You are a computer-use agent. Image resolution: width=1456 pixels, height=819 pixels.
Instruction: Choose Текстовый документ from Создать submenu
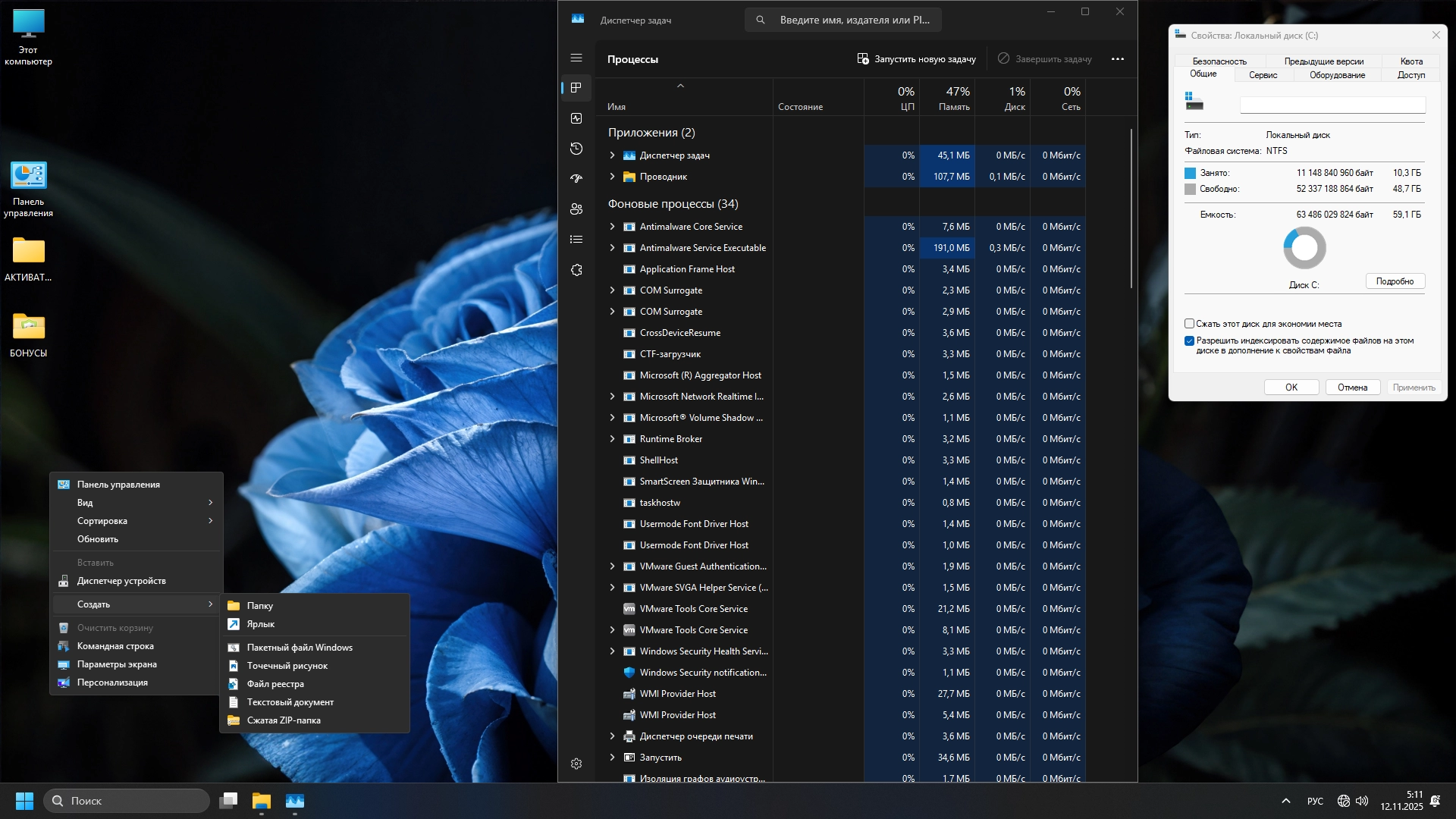(x=290, y=702)
